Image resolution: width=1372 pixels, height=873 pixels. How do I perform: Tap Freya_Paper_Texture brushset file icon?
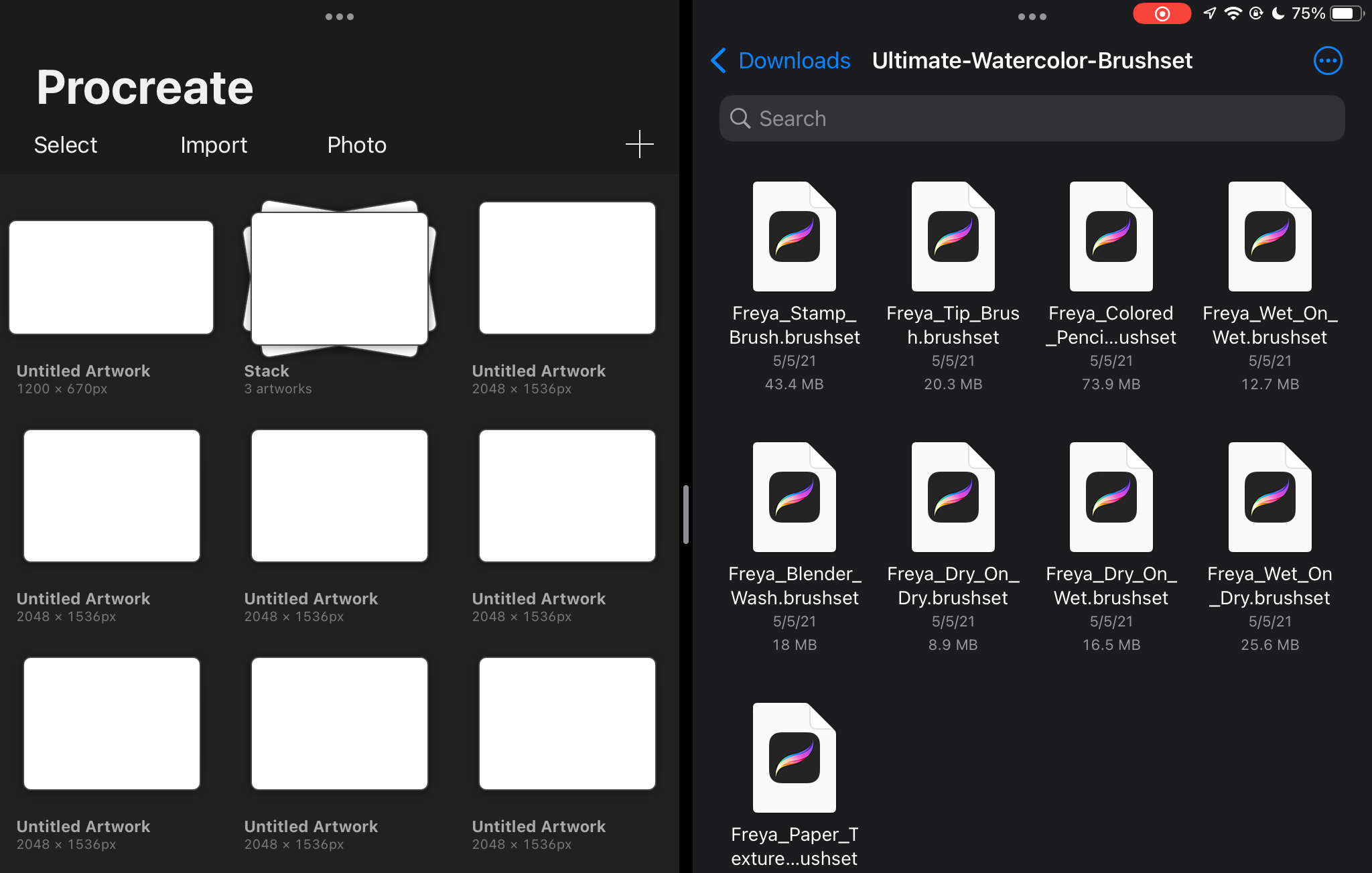point(794,758)
